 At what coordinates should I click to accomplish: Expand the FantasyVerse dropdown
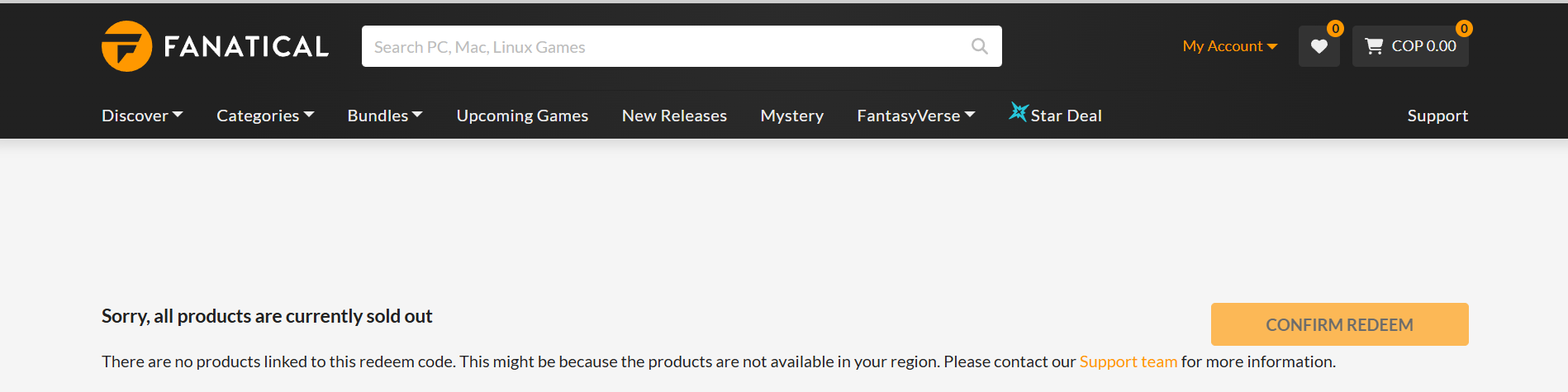(x=915, y=116)
